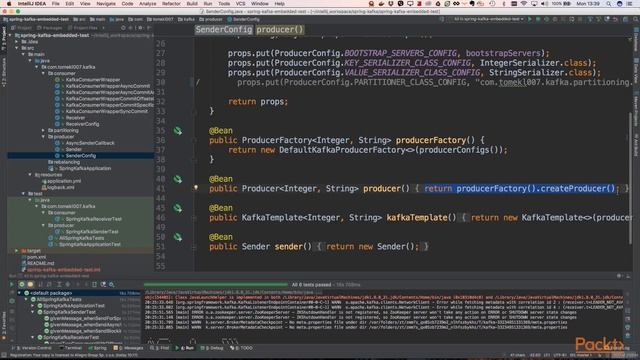Click the search magnifier icon in the IntelliJ toolbar
This screenshot has width=640, height=360.
pos(636,19)
